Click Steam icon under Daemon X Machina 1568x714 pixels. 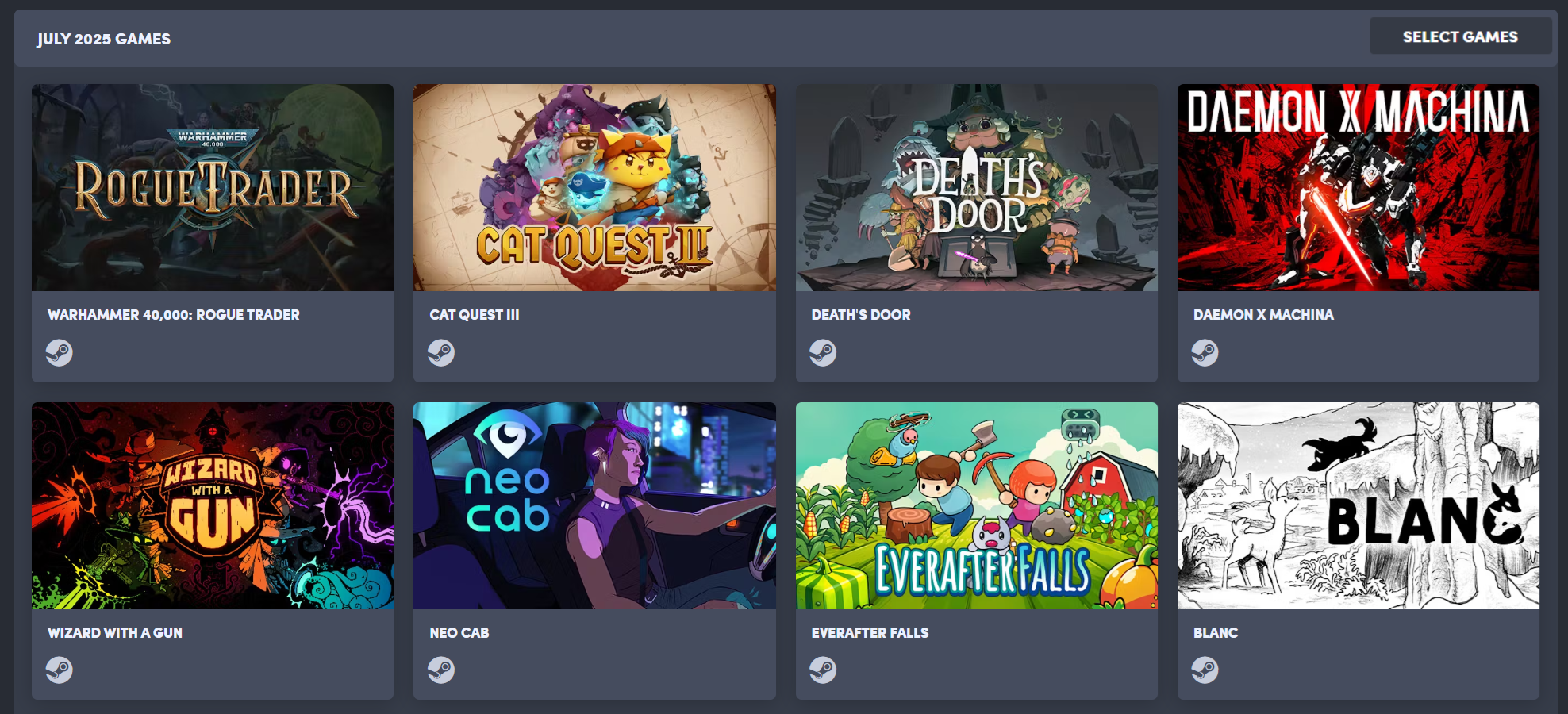tap(1205, 352)
